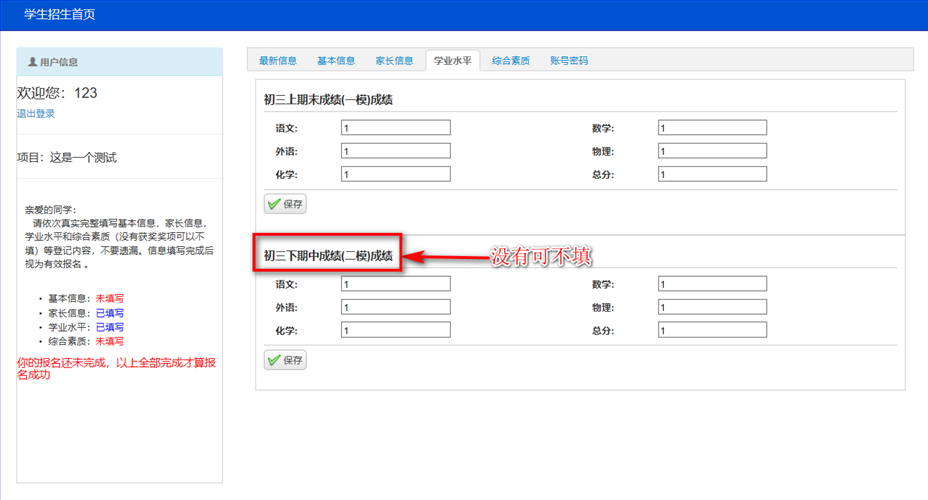Viewport: 928px width, 500px height.
Task: Select 外语 input under 二模成绩
Action: [x=395, y=308]
